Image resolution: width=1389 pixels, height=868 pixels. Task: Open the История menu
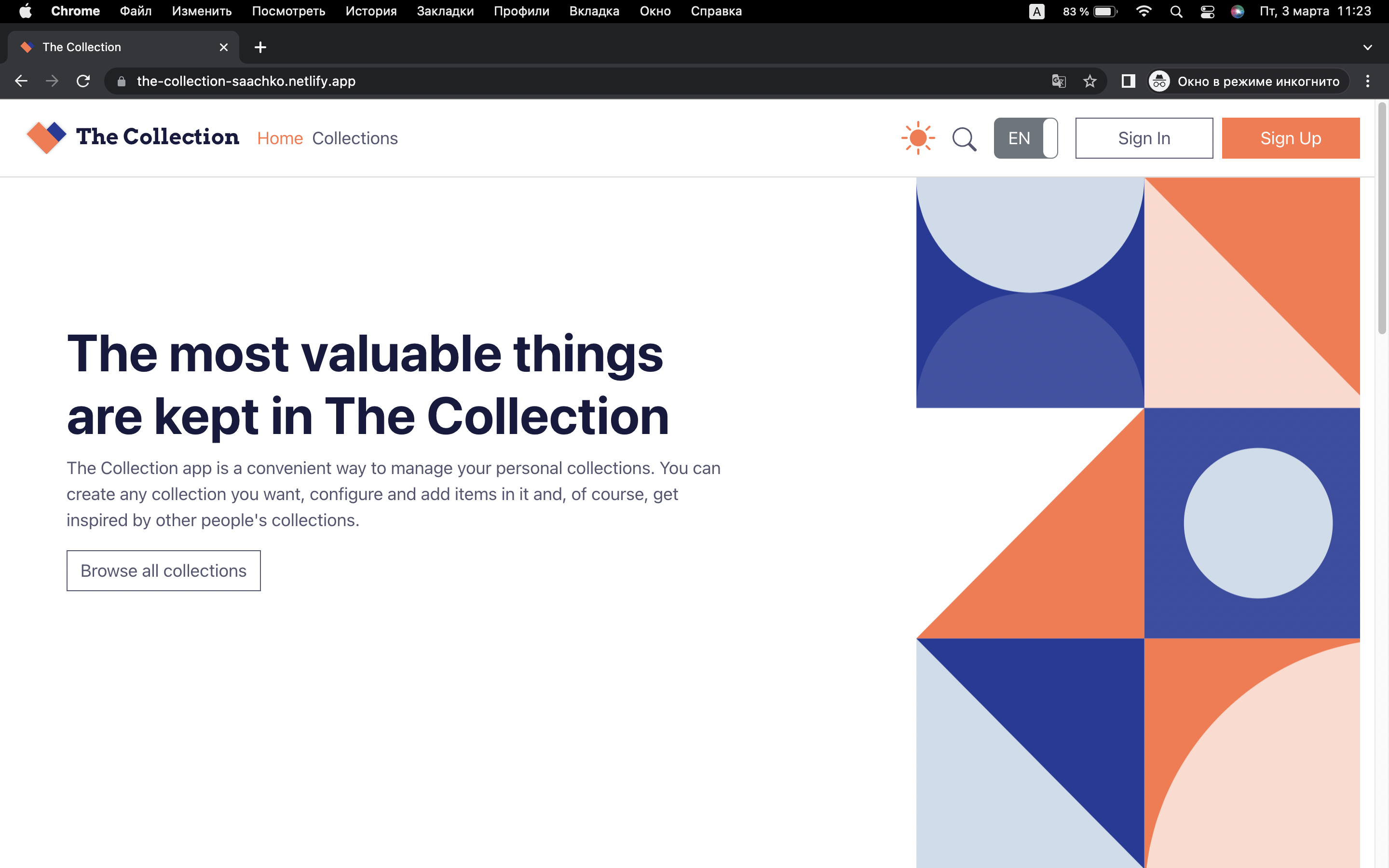tap(370, 11)
